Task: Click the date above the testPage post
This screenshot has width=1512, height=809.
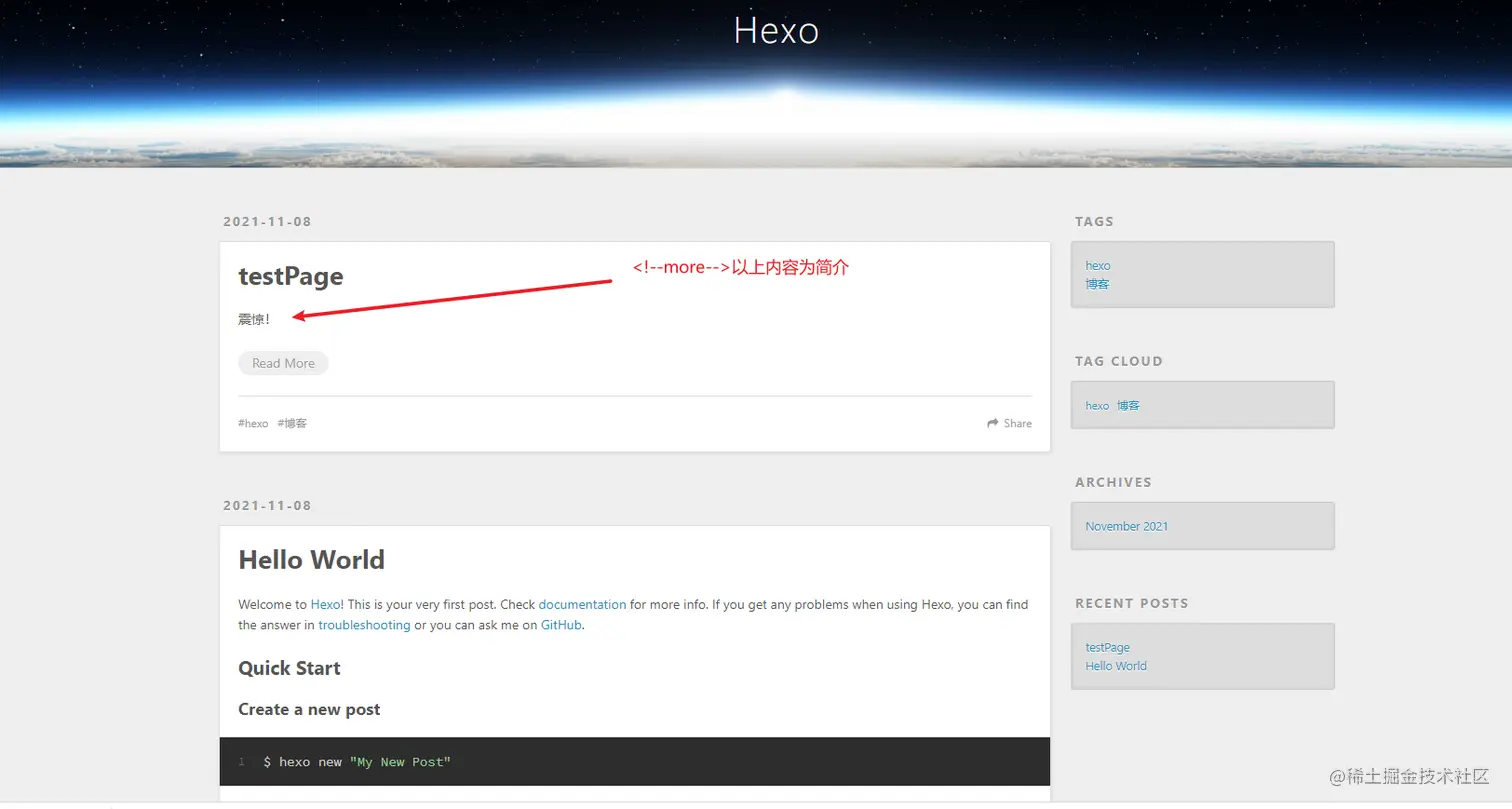Action: [267, 221]
